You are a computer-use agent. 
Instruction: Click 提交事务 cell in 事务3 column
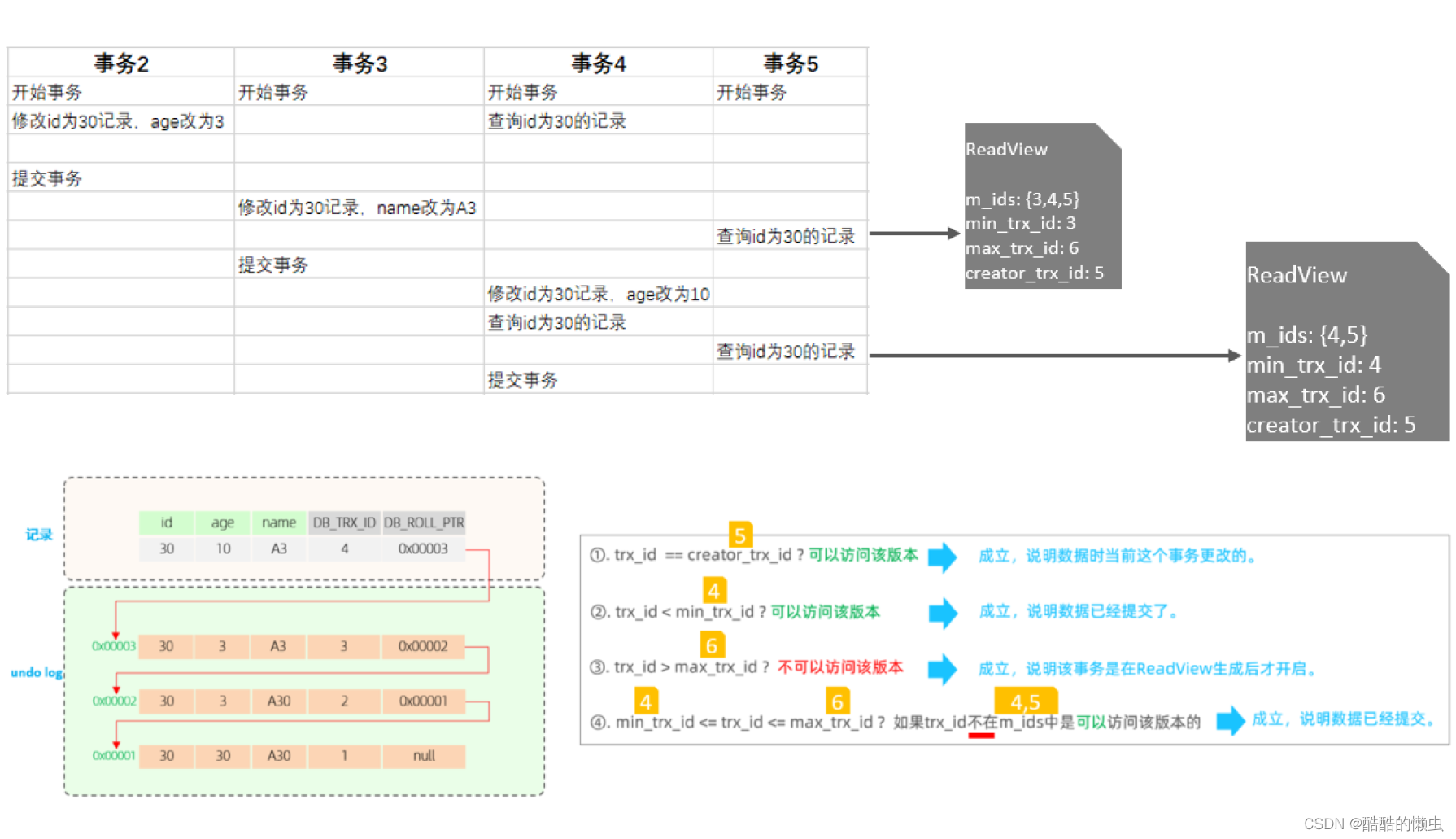pos(360,264)
